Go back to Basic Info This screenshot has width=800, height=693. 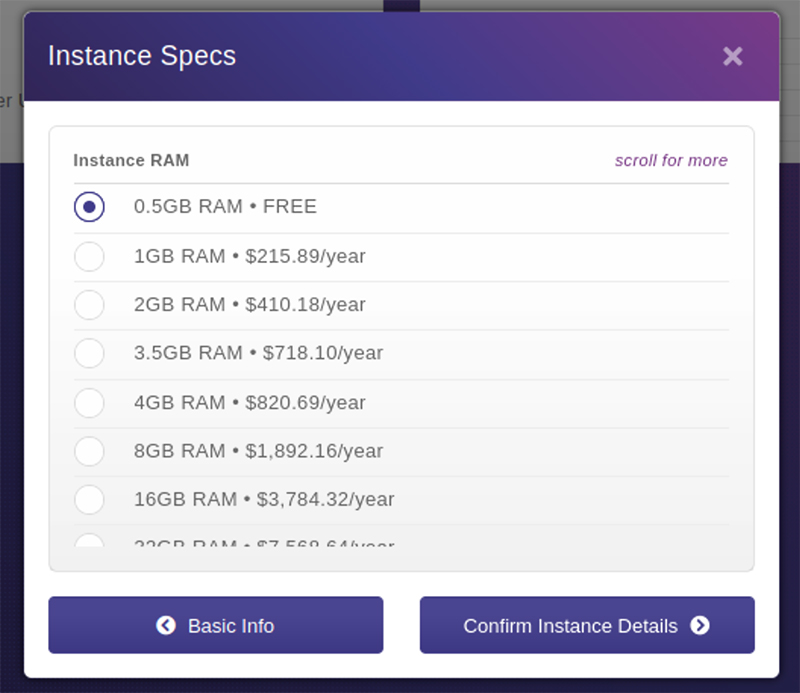pos(216,626)
